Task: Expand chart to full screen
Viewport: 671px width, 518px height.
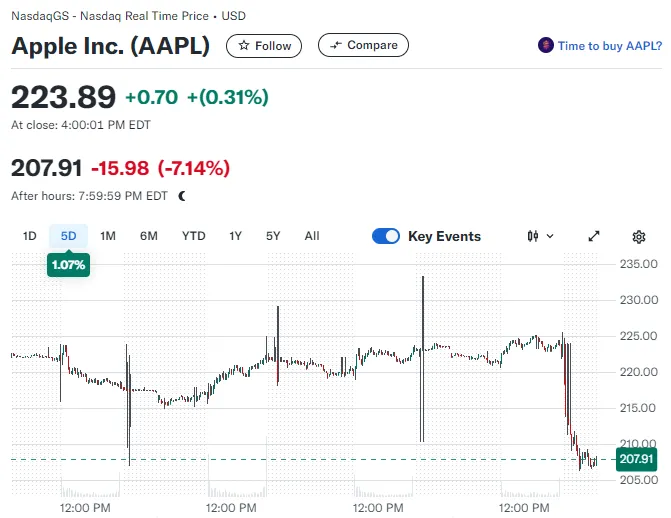Action: pos(594,237)
